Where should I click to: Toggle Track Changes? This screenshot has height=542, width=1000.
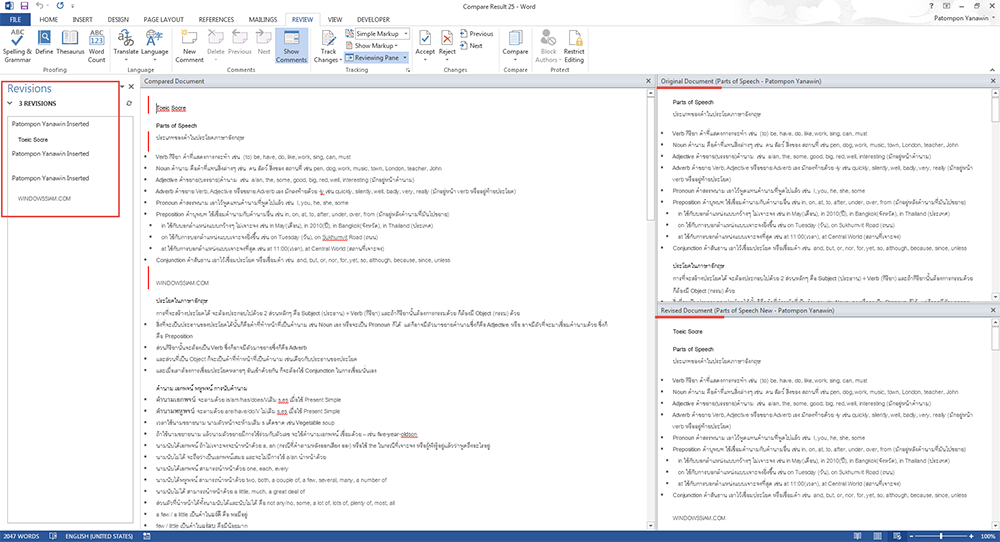point(328,46)
